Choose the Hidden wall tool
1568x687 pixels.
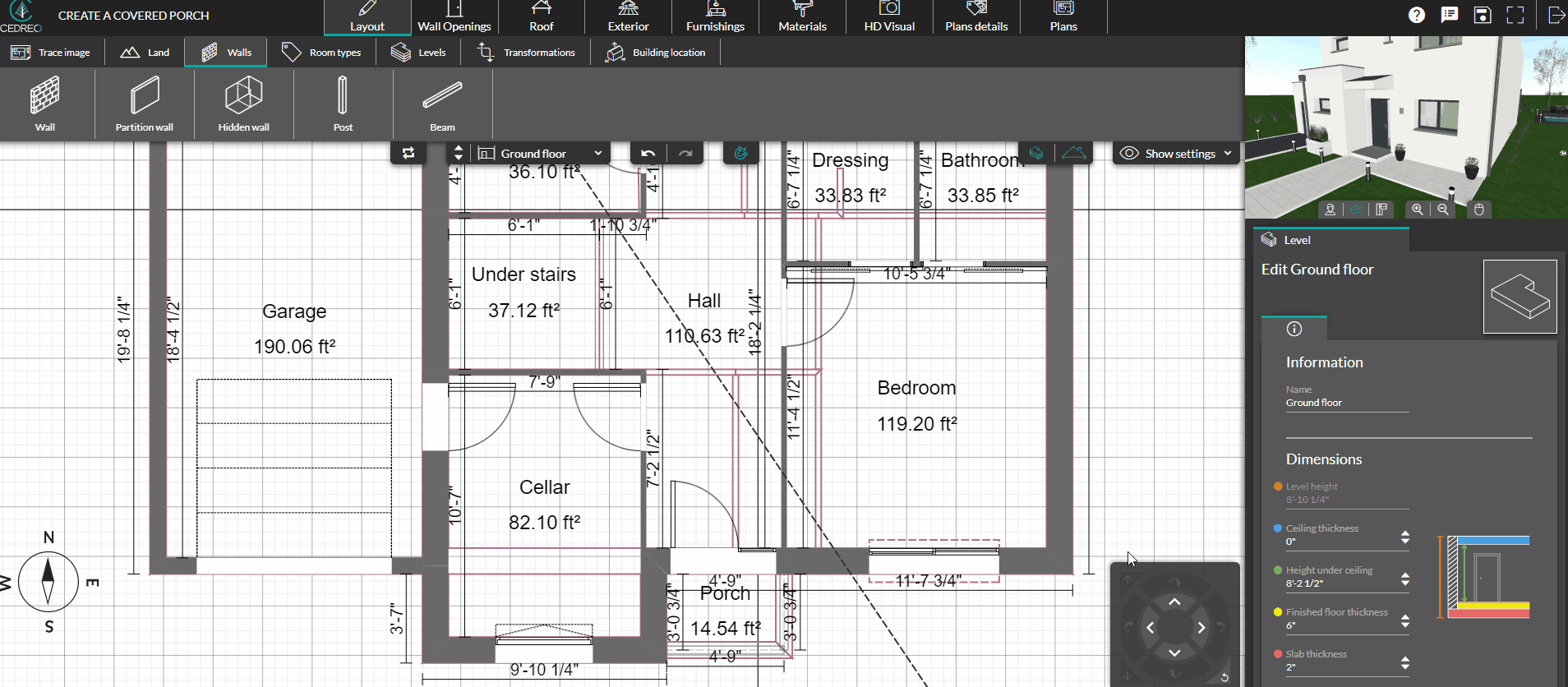click(x=243, y=104)
